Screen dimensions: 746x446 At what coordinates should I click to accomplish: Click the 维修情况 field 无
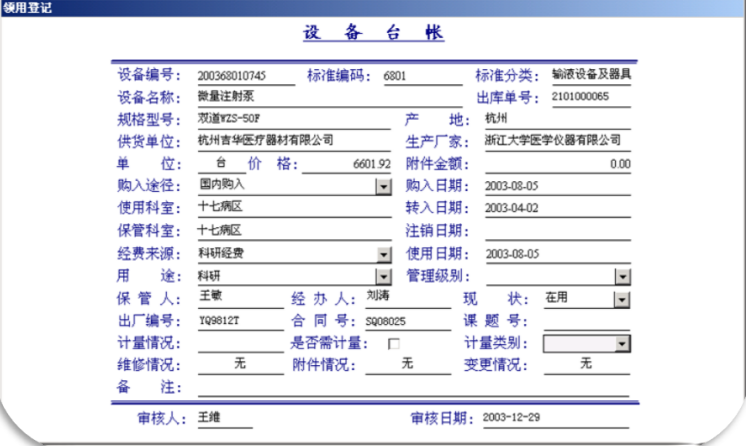pyautogui.click(x=241, y=365)
